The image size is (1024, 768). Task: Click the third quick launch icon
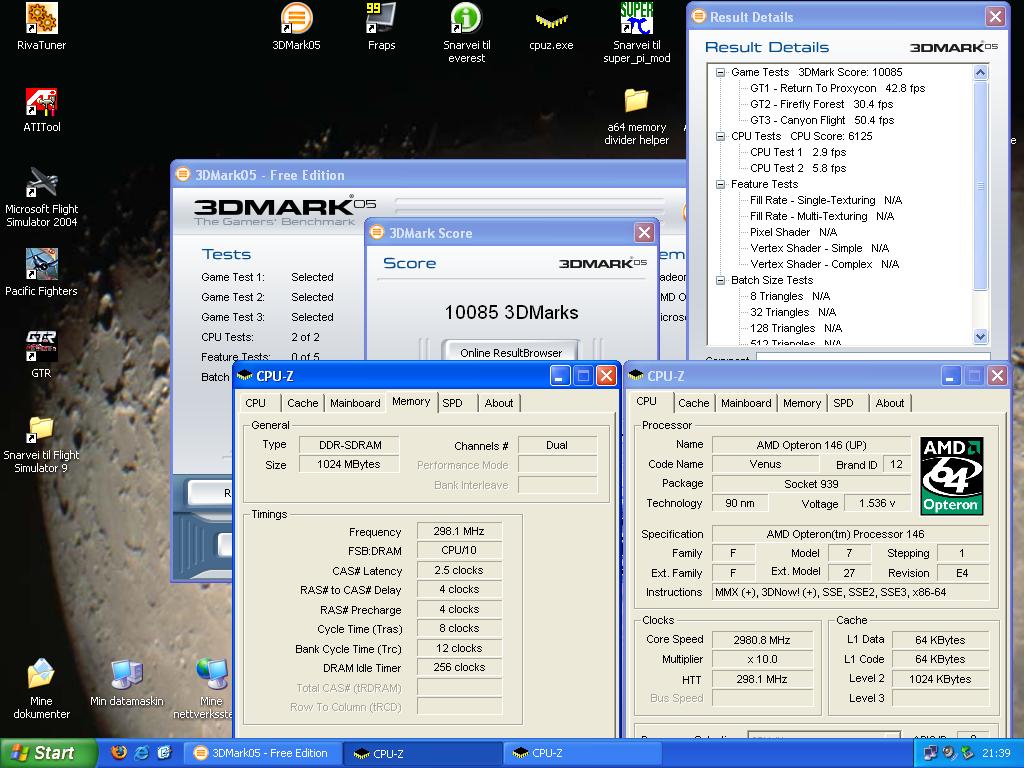click(x=164, y=753)
